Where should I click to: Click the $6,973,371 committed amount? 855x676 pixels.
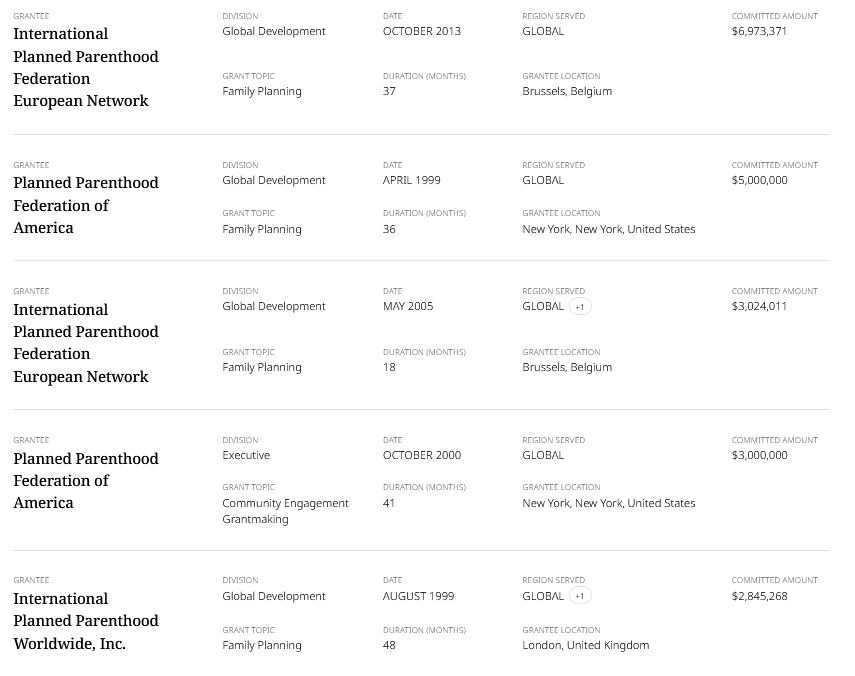[x=759, y=31]
